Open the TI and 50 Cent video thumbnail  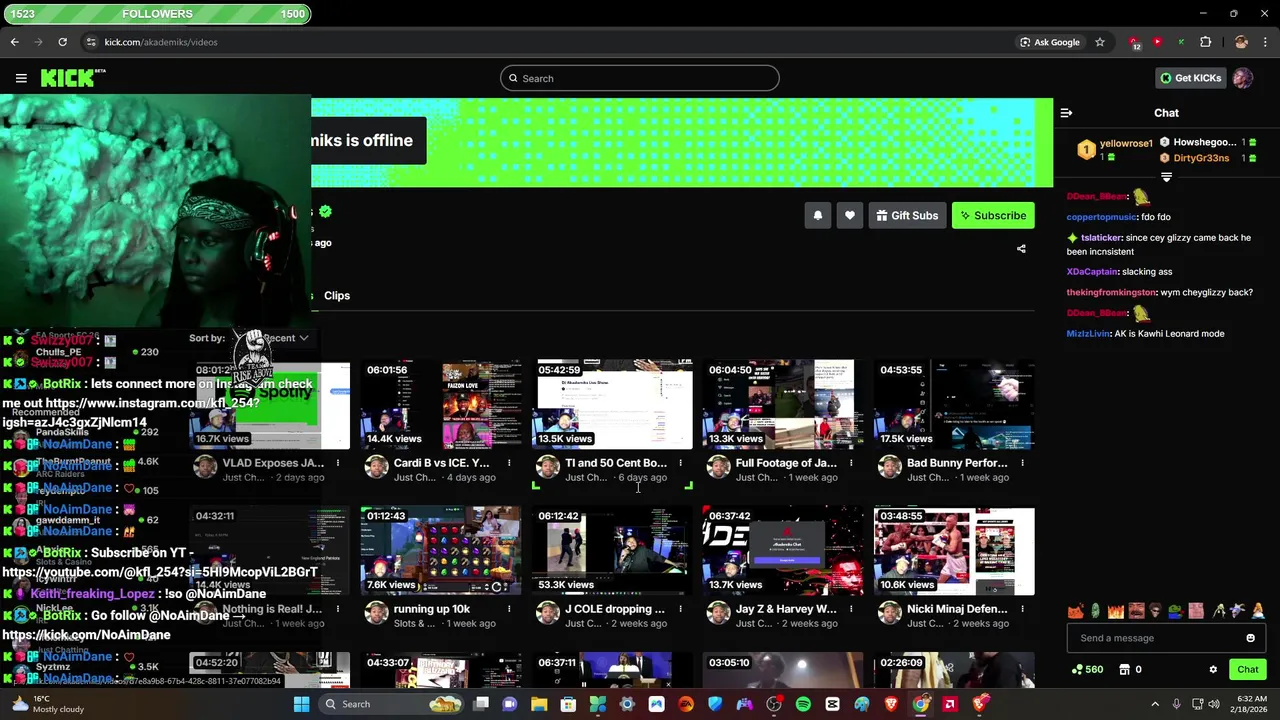tap(613, 404)
